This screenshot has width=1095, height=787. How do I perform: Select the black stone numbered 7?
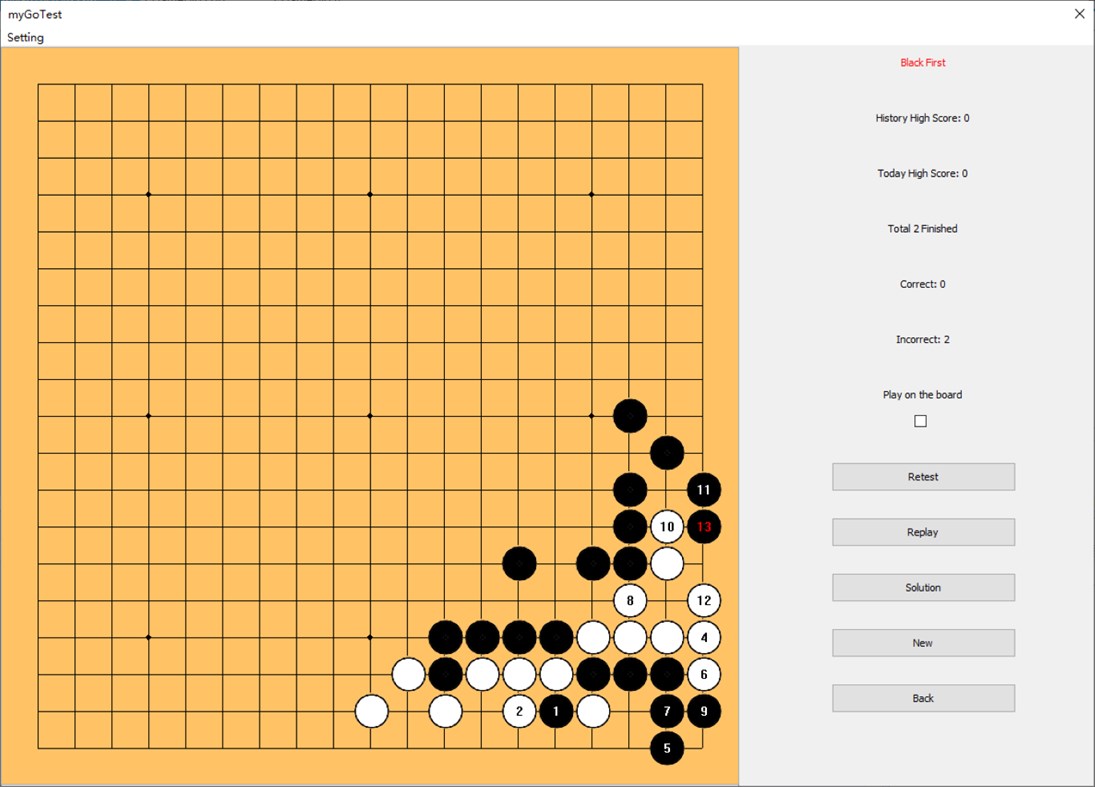(x=666, y=711)
